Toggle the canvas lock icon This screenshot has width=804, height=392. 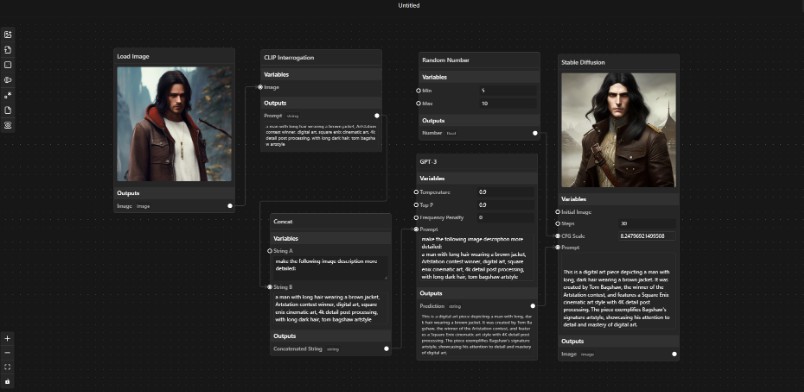coord(7,382)
